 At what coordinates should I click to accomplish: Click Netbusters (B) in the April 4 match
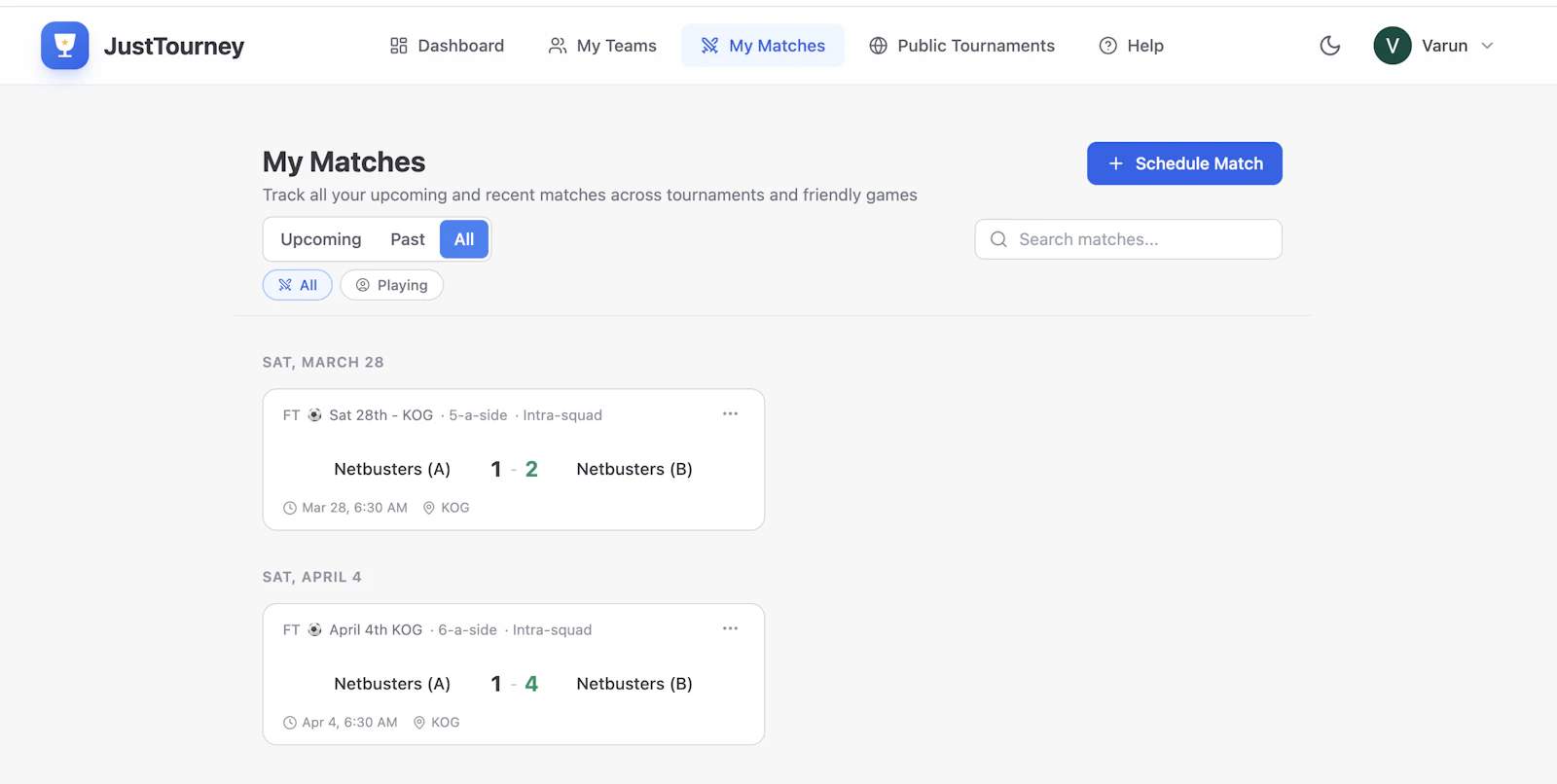[x=634, y=684]
